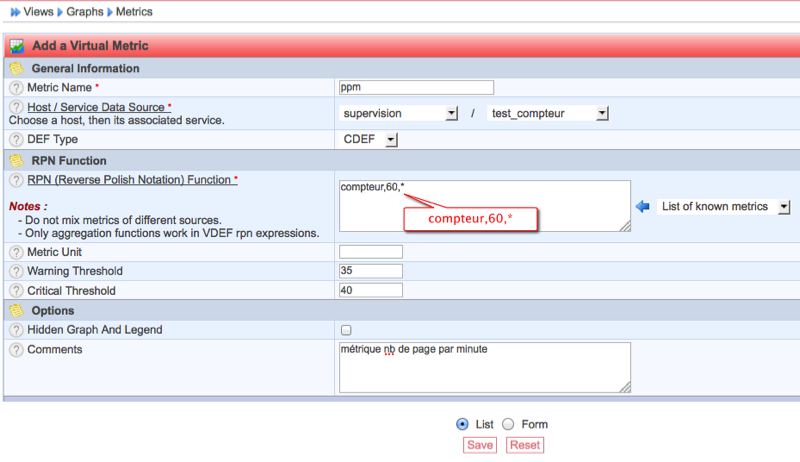Click help icon next to DEF Type
800x462 pixels.
(x=16, y=140)
